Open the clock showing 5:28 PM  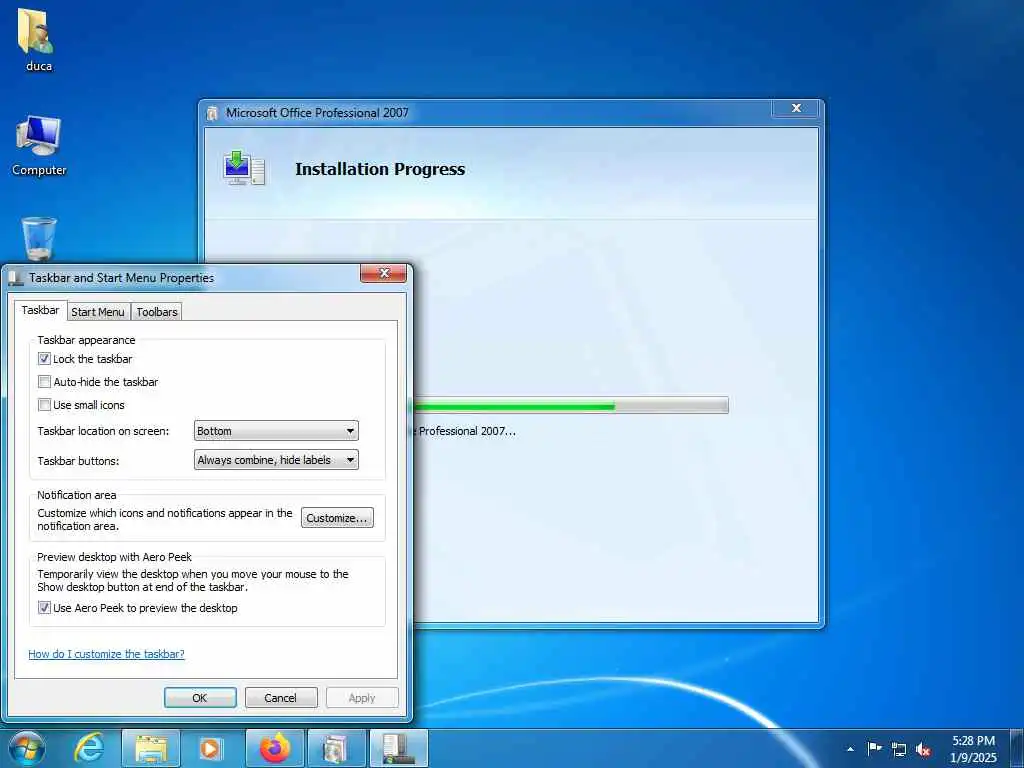(973, 748)
